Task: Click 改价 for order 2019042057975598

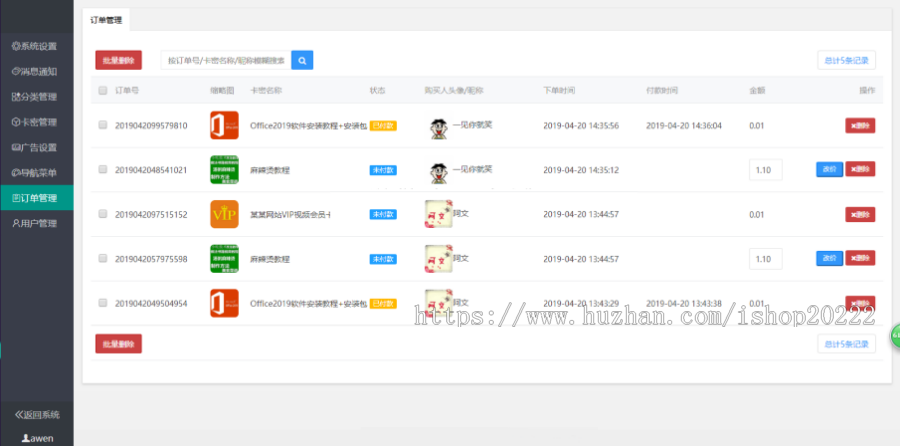Action: 829,258
